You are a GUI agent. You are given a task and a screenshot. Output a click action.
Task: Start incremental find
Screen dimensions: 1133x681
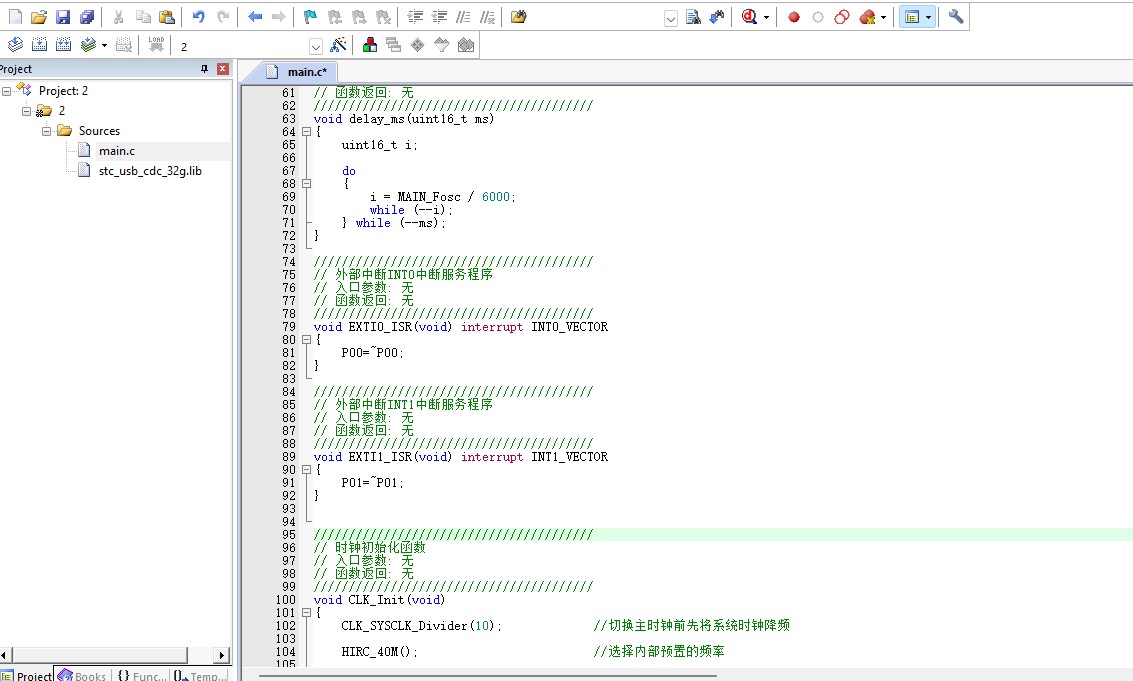point(717,17)
